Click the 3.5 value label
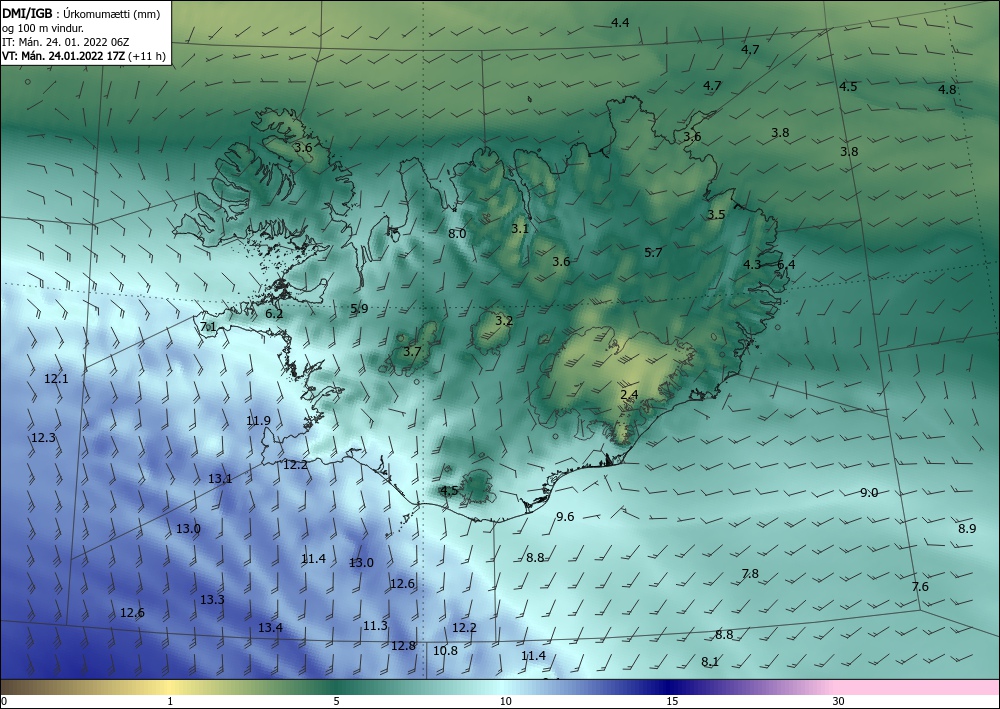Viewport: 1000px width, 709px height. coord(716,215)
